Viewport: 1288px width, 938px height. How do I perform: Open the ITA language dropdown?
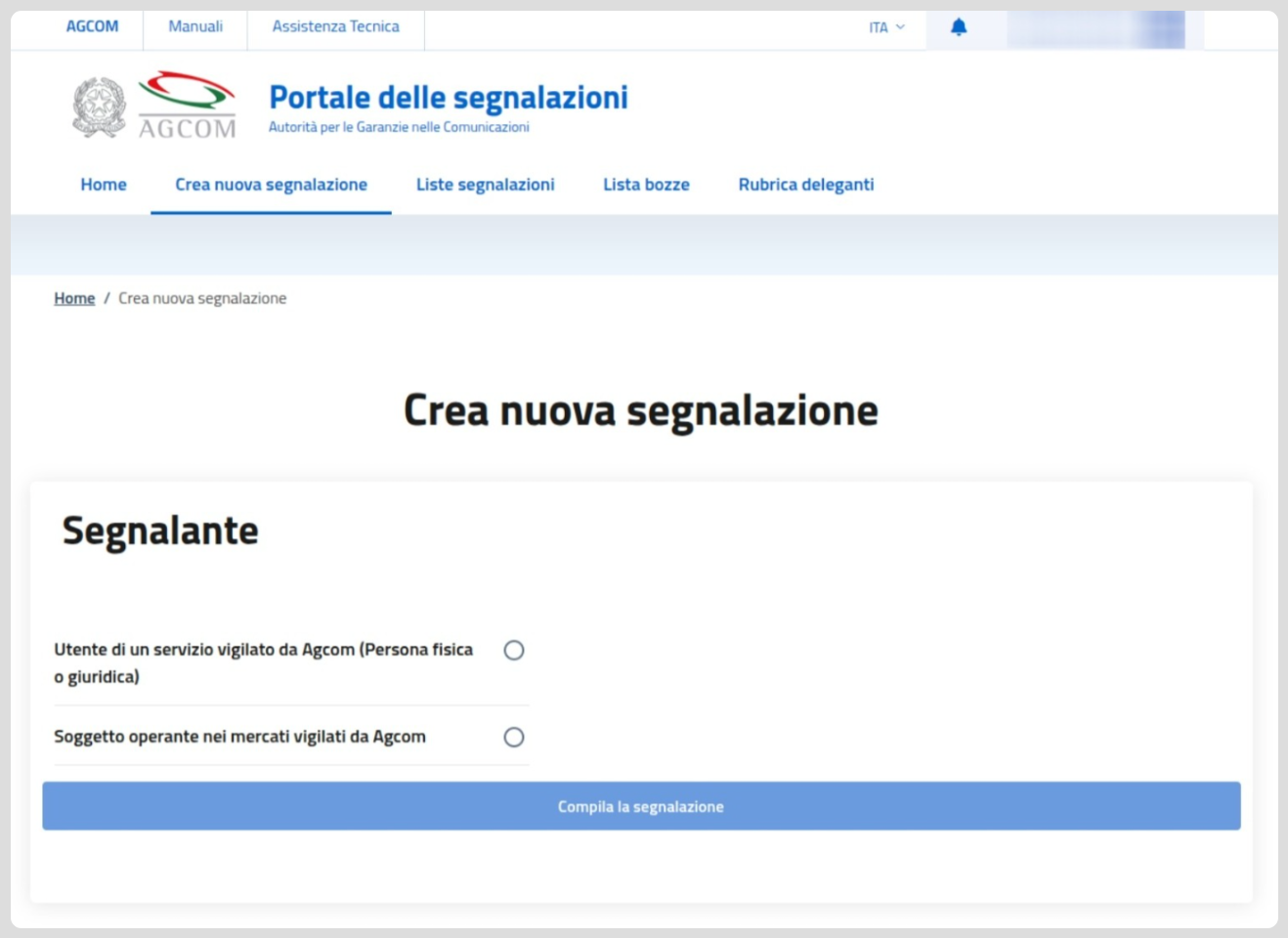pos(882,27)
